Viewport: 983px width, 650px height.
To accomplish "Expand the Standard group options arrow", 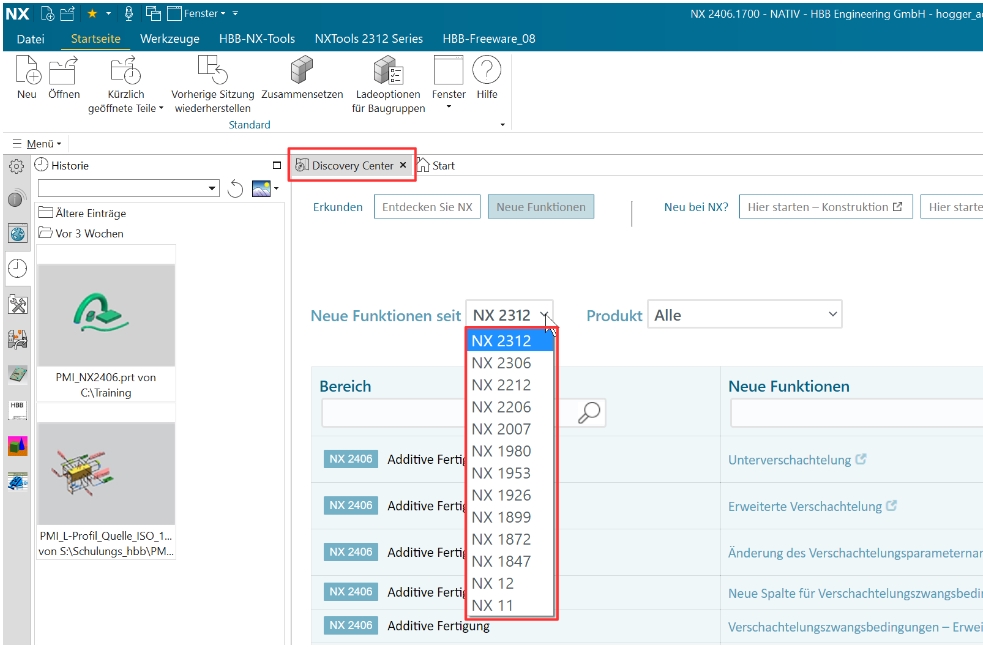I will [502, 125].
